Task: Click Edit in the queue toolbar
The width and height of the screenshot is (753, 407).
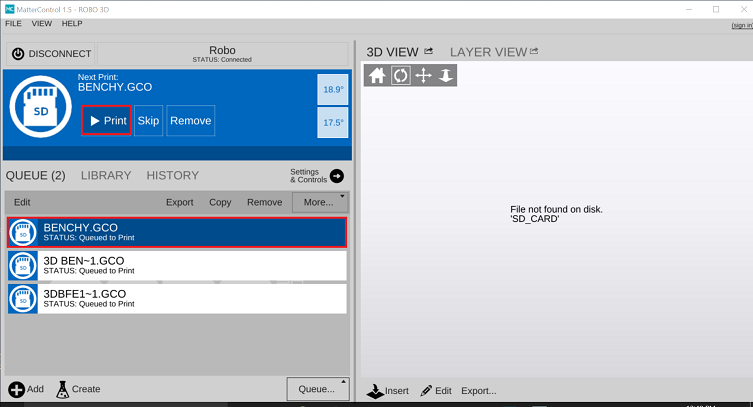Action: (22, 203)
